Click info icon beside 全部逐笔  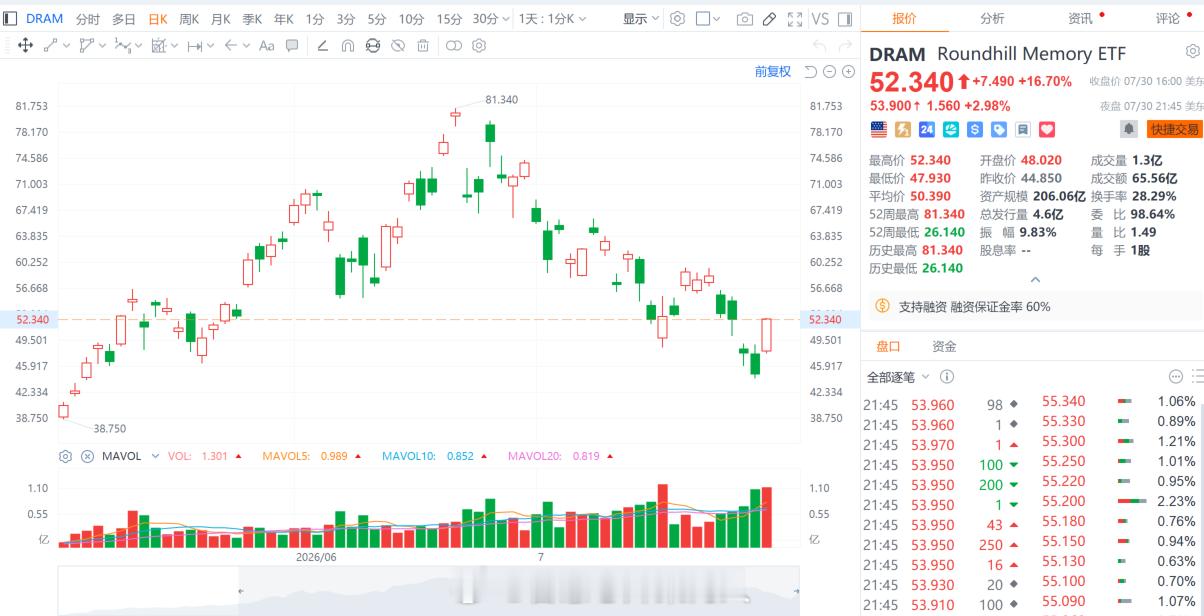tap(946, 377)
